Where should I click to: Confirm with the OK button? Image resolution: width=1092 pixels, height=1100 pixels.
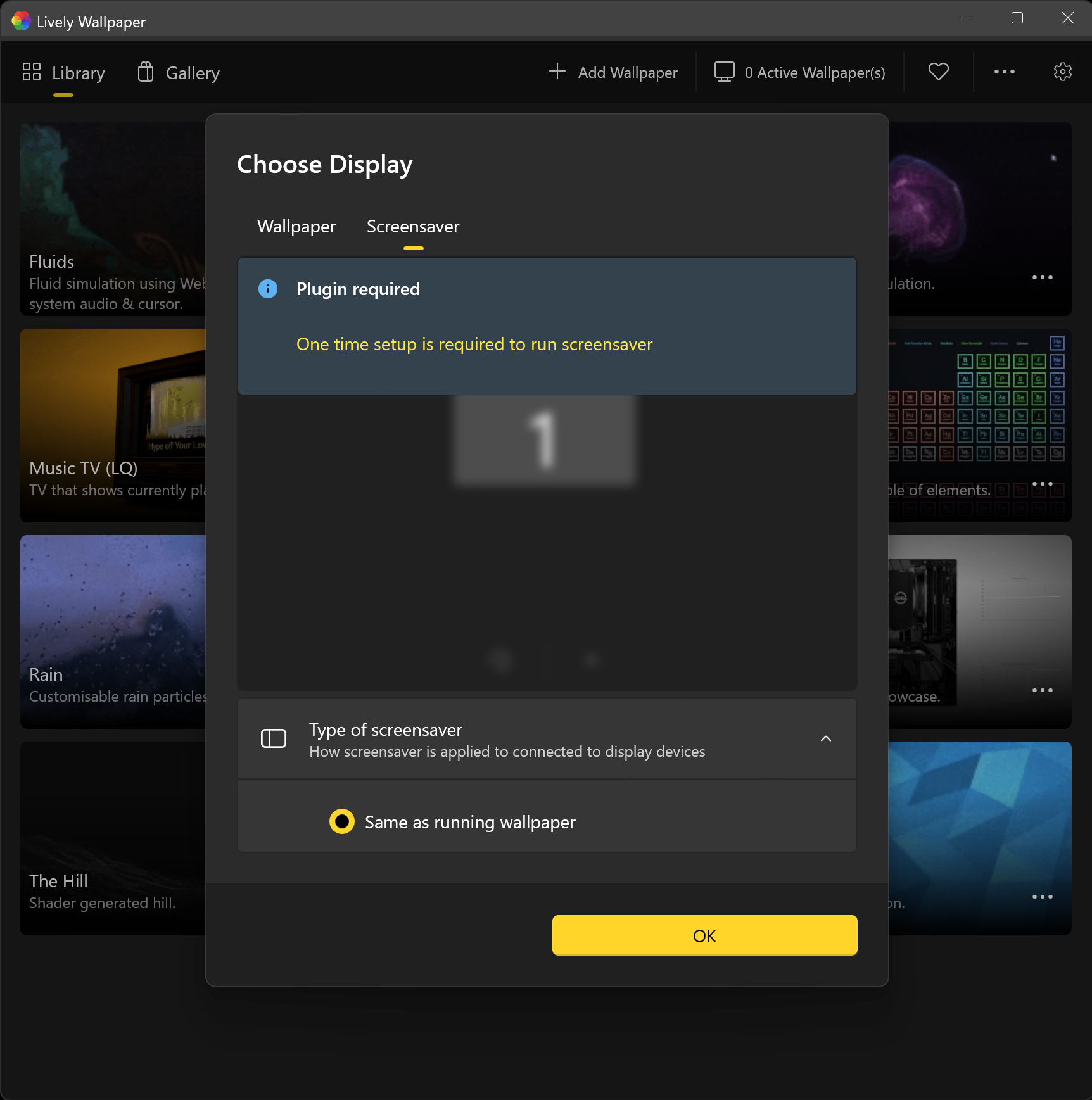point(704,935)
